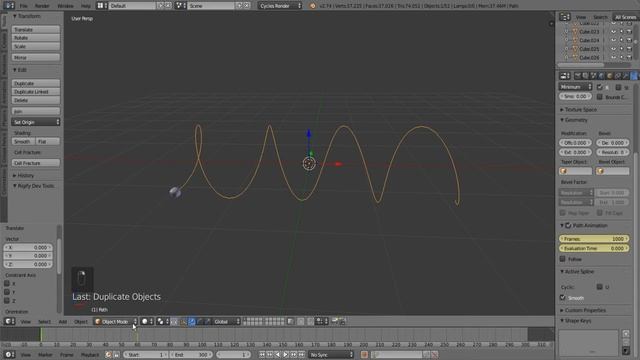Toggle visibility eye for Cube.023
640x360 pixels.
coord(613,31)
